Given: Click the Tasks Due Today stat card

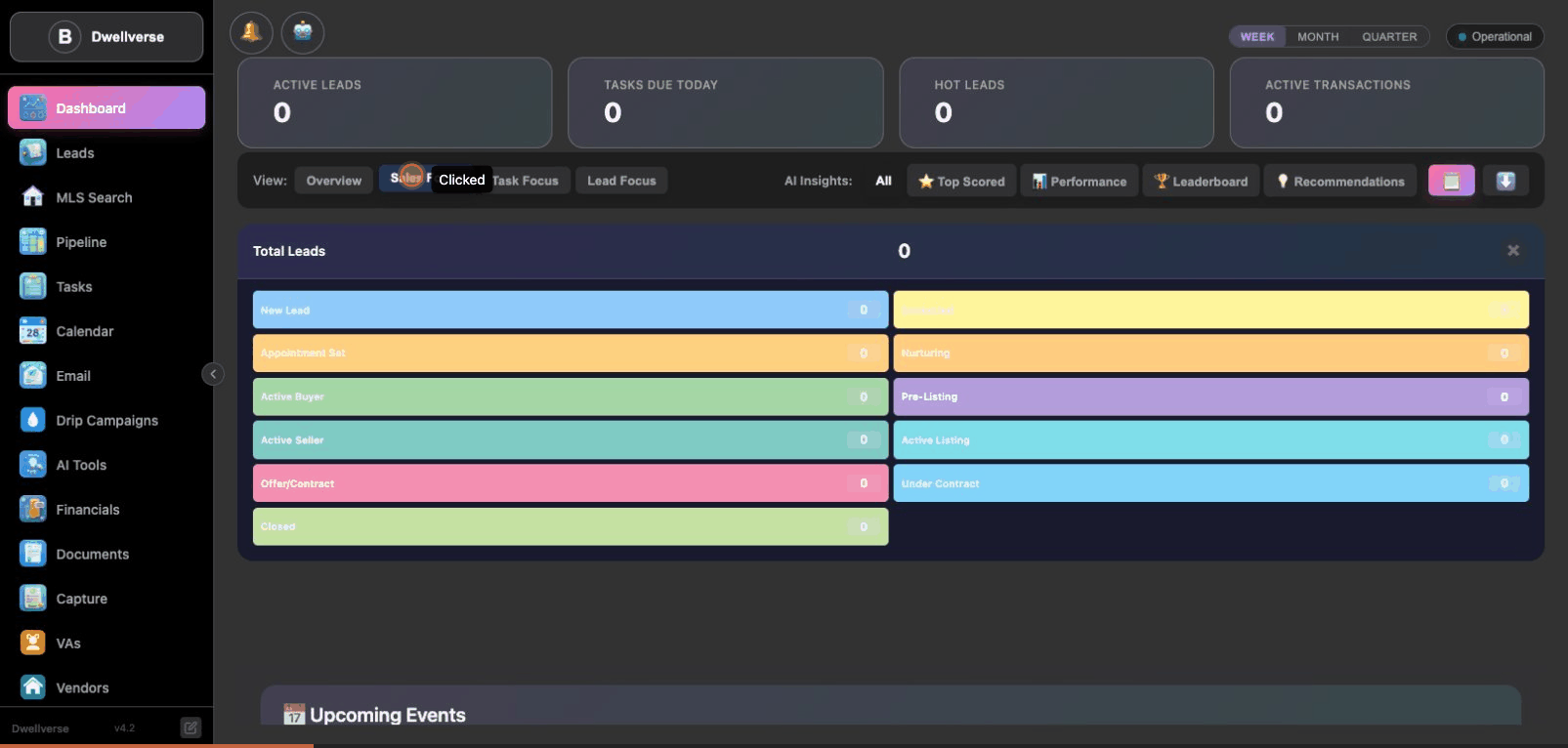Looking at the screenshot, I should click(x=726, y=103).
